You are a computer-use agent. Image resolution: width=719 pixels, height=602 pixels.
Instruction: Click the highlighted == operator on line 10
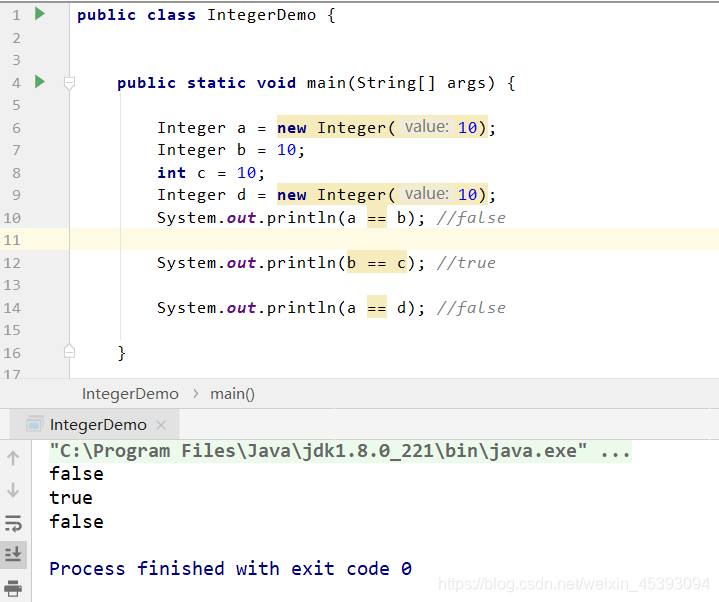(x=377, y=218)
